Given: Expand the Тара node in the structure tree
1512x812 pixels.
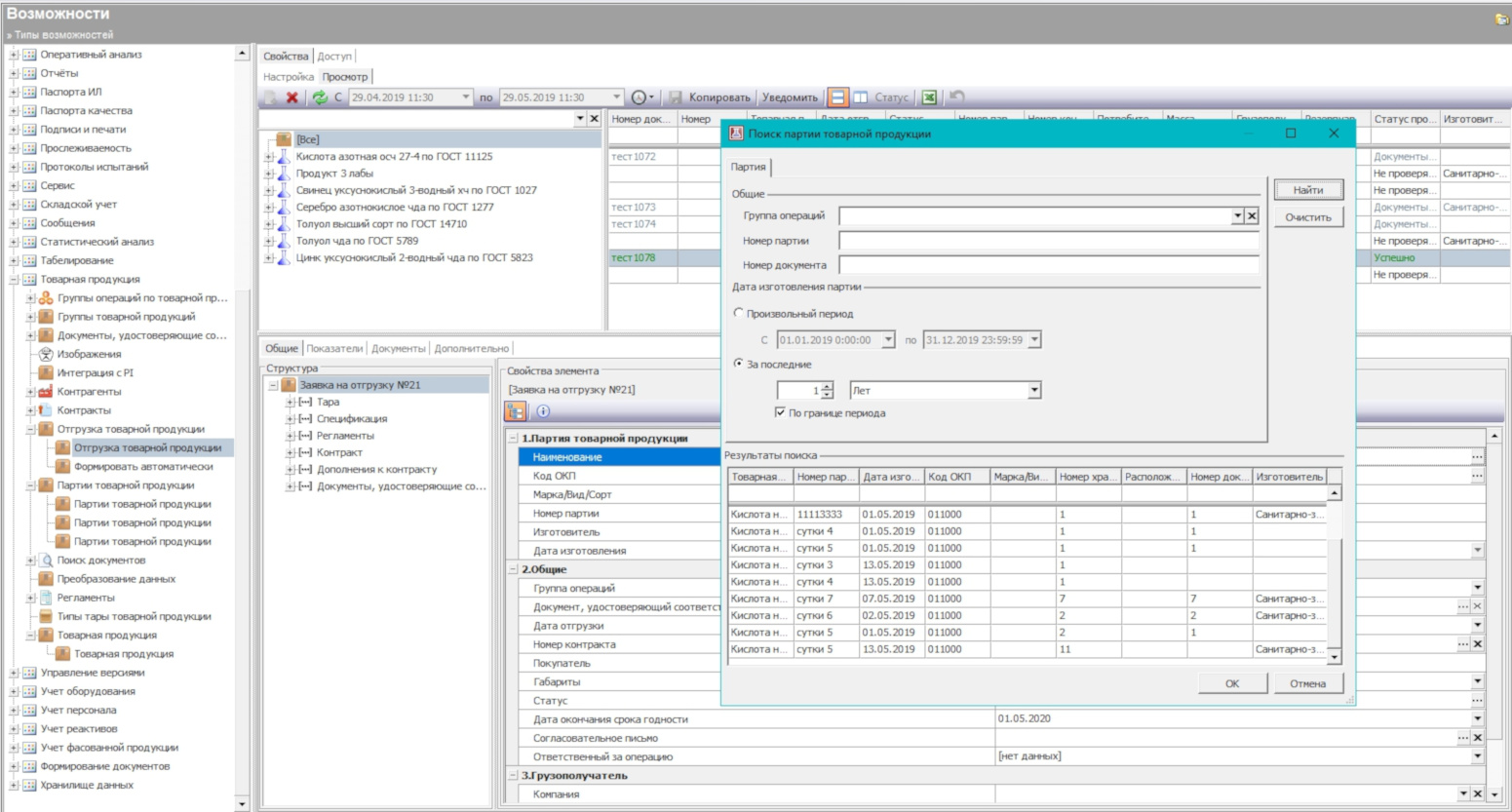Looking at the screenshot, I should pos(290,403).
